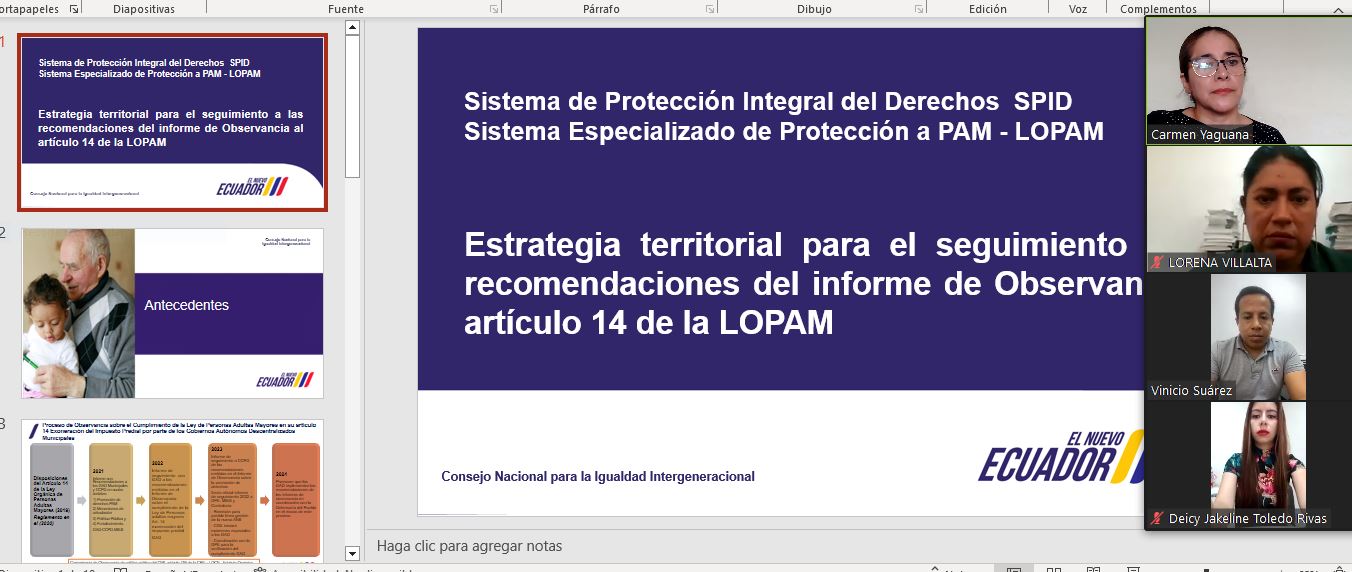The height and width of the screenshot is (572, 1352).
Task: Open the Dibujo group dialog launcher
Action: click(918, 9)
